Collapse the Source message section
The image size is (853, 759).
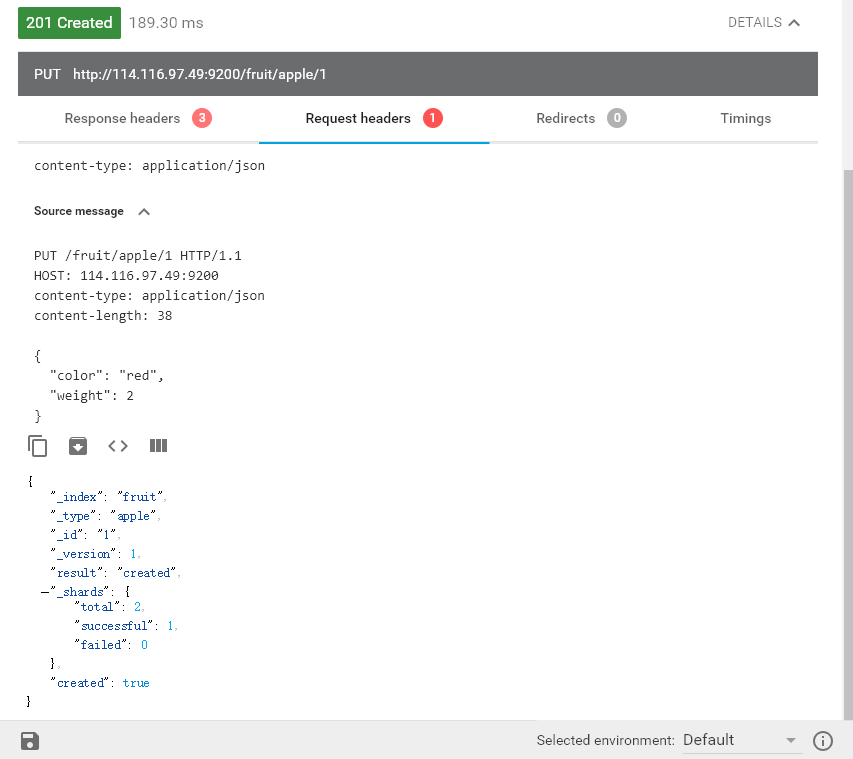(144, 212)
